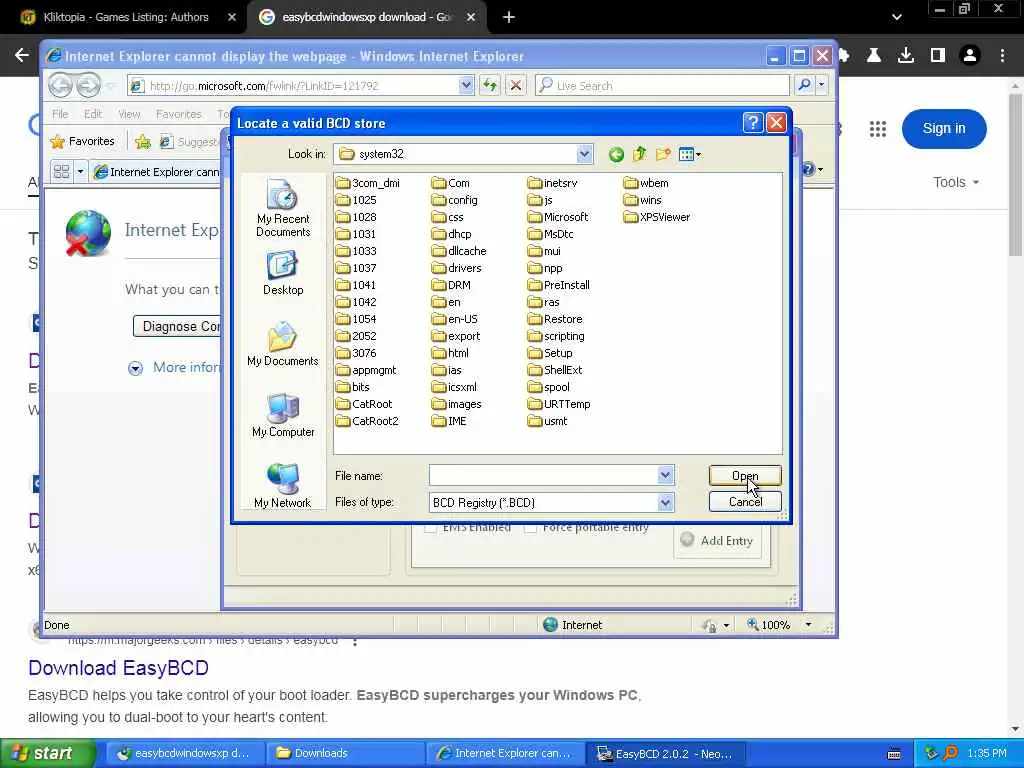Click the Open button
The width and height of the screenshot is (1024, 768).
tap(745, 475)
